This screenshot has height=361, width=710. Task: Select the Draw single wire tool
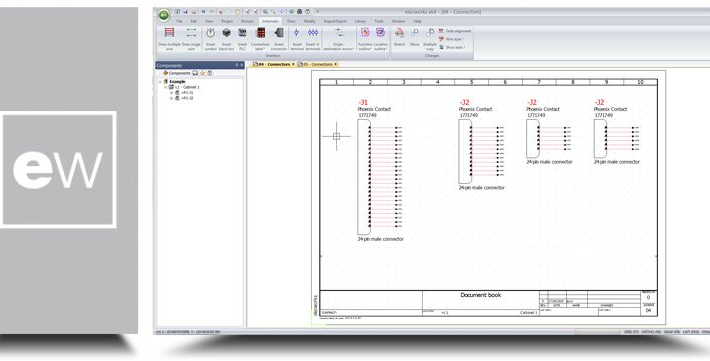click(191, 39)
